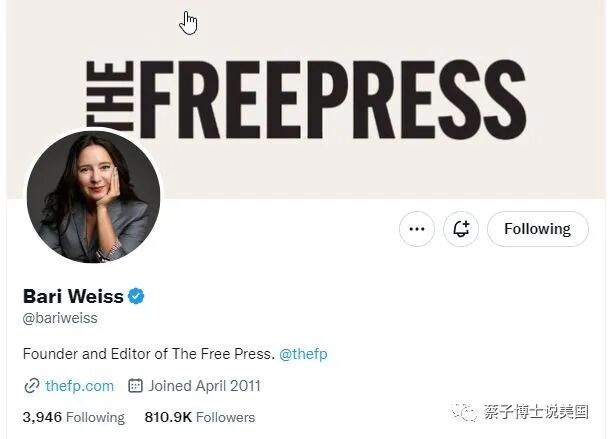Image resolution: width=608 pixels, height=439 pixels.
Task: Click the FREEPRESS wordmark in the banner
Action: (x=333, y=100)
